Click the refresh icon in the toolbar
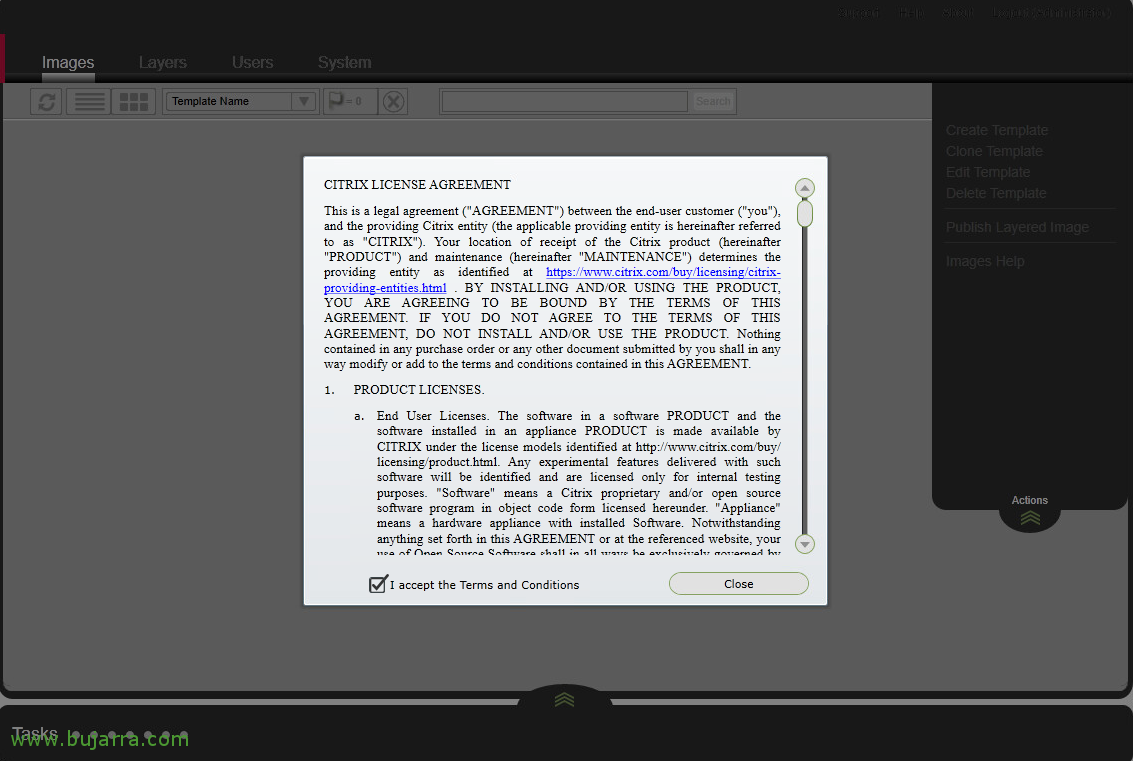The width and height of the screenshot is (1133, 761). 47,102
